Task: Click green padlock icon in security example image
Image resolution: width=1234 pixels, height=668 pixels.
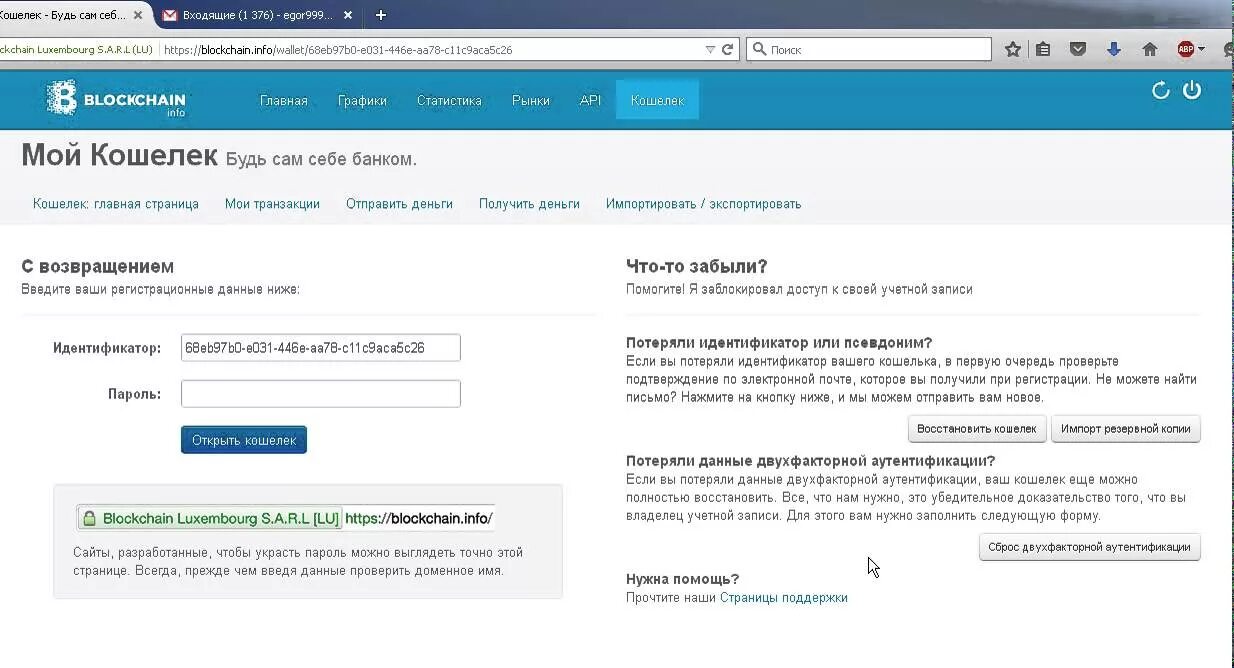Action: click(x=89, y=519)
